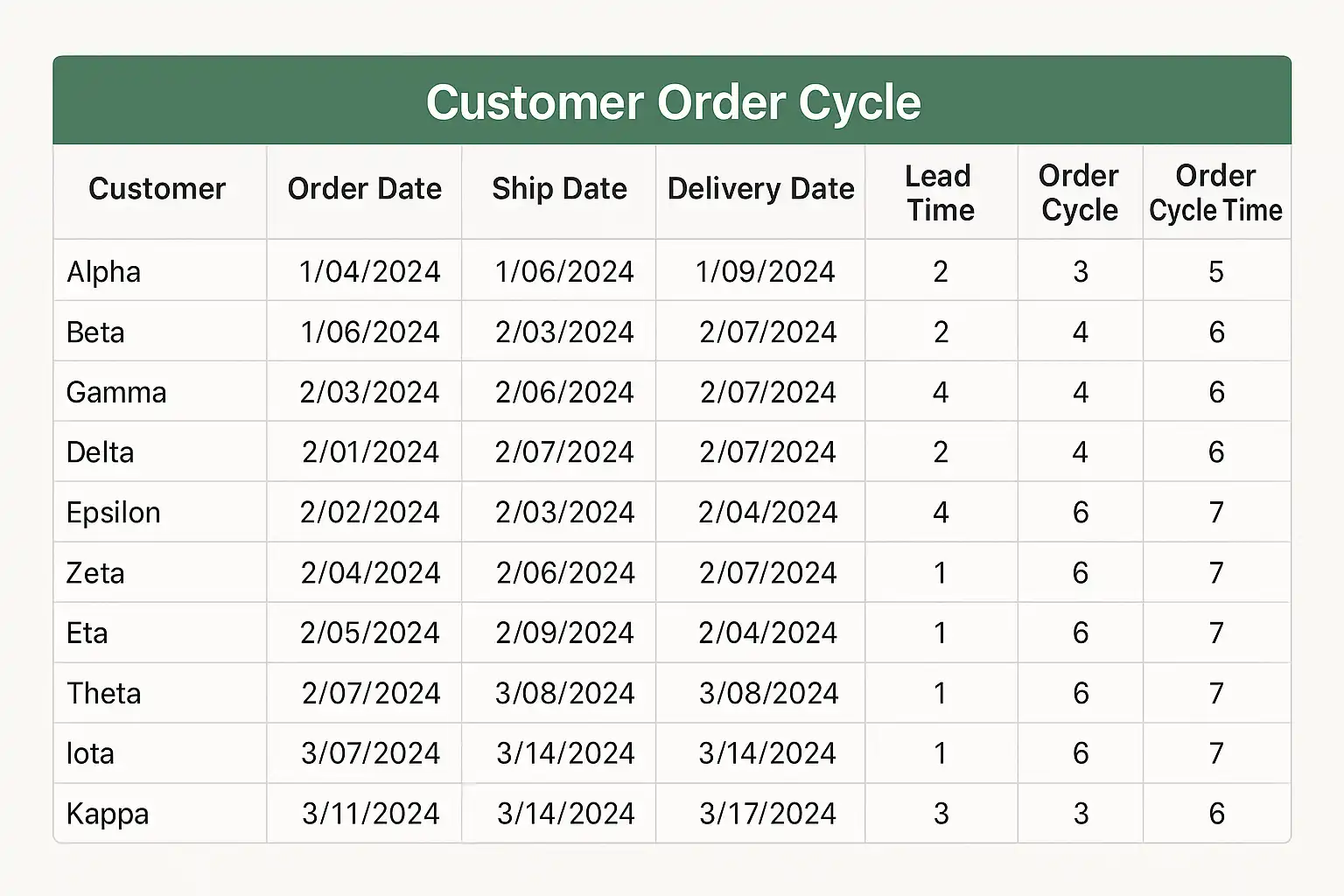Select the Customer column header
Screen dimensions: 1344x896
click(157, 189)
